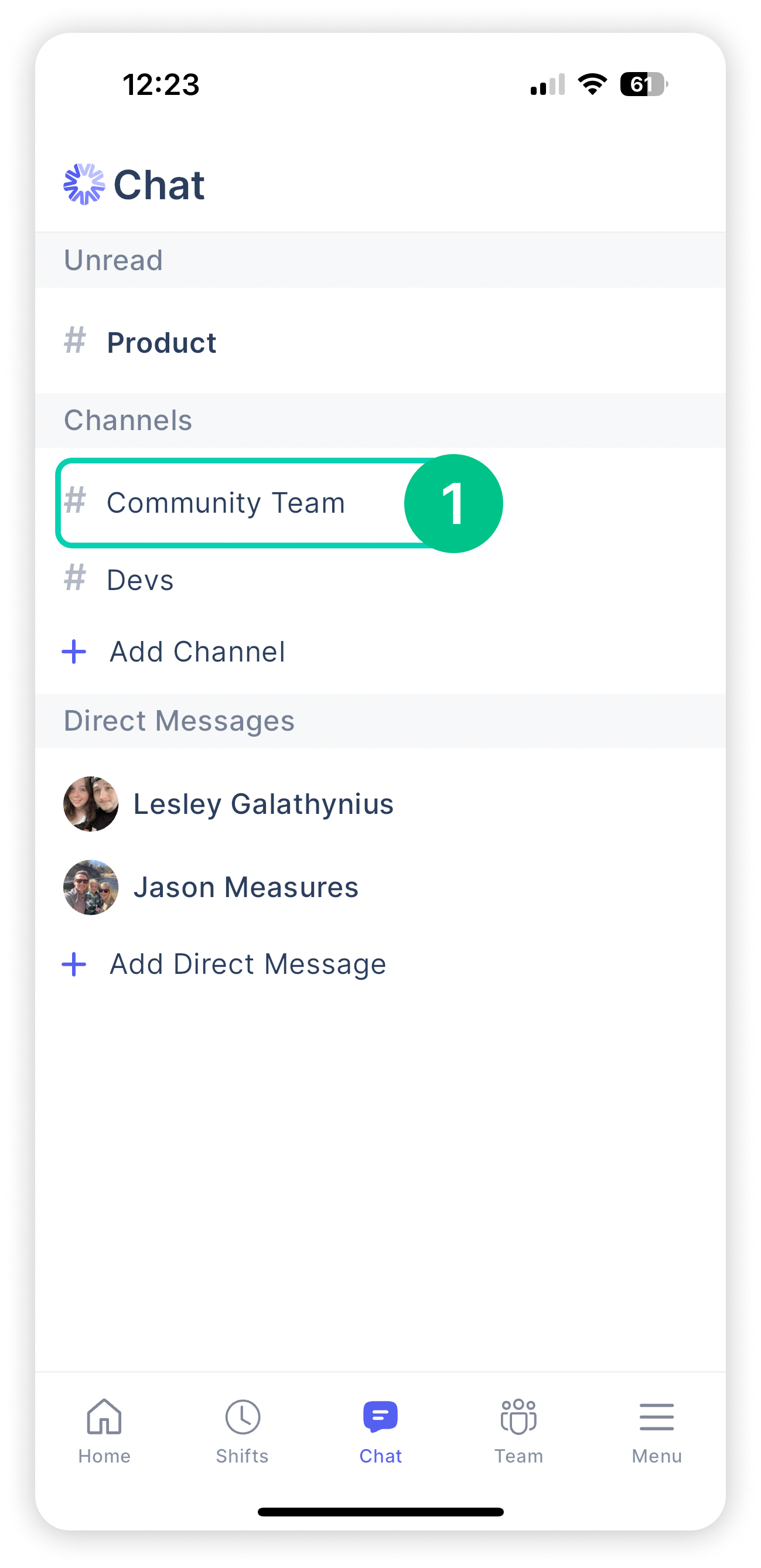Open the hamburger Menu icon

pos(656,1416)
